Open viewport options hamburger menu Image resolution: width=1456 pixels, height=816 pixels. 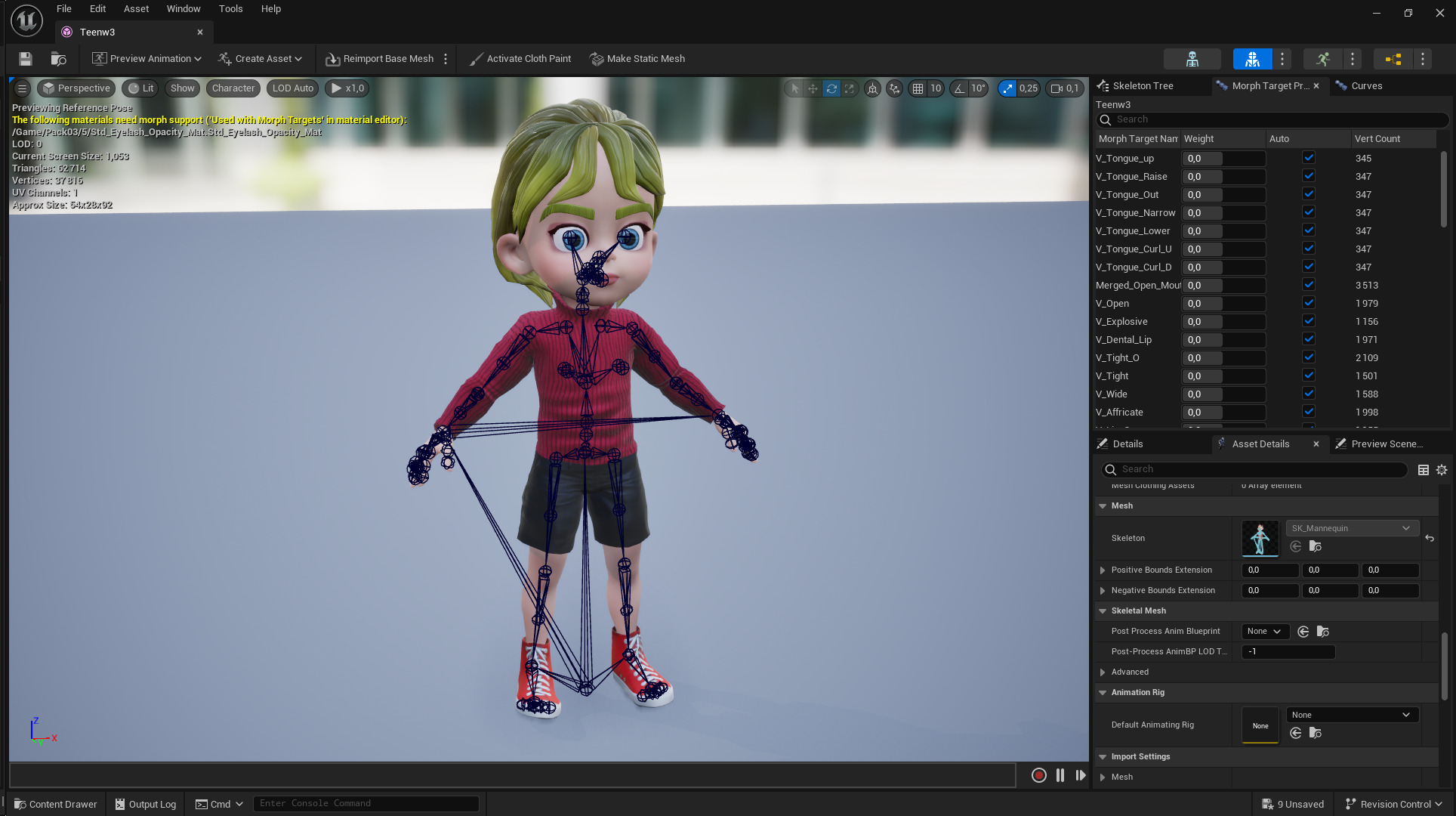[22, 88]
